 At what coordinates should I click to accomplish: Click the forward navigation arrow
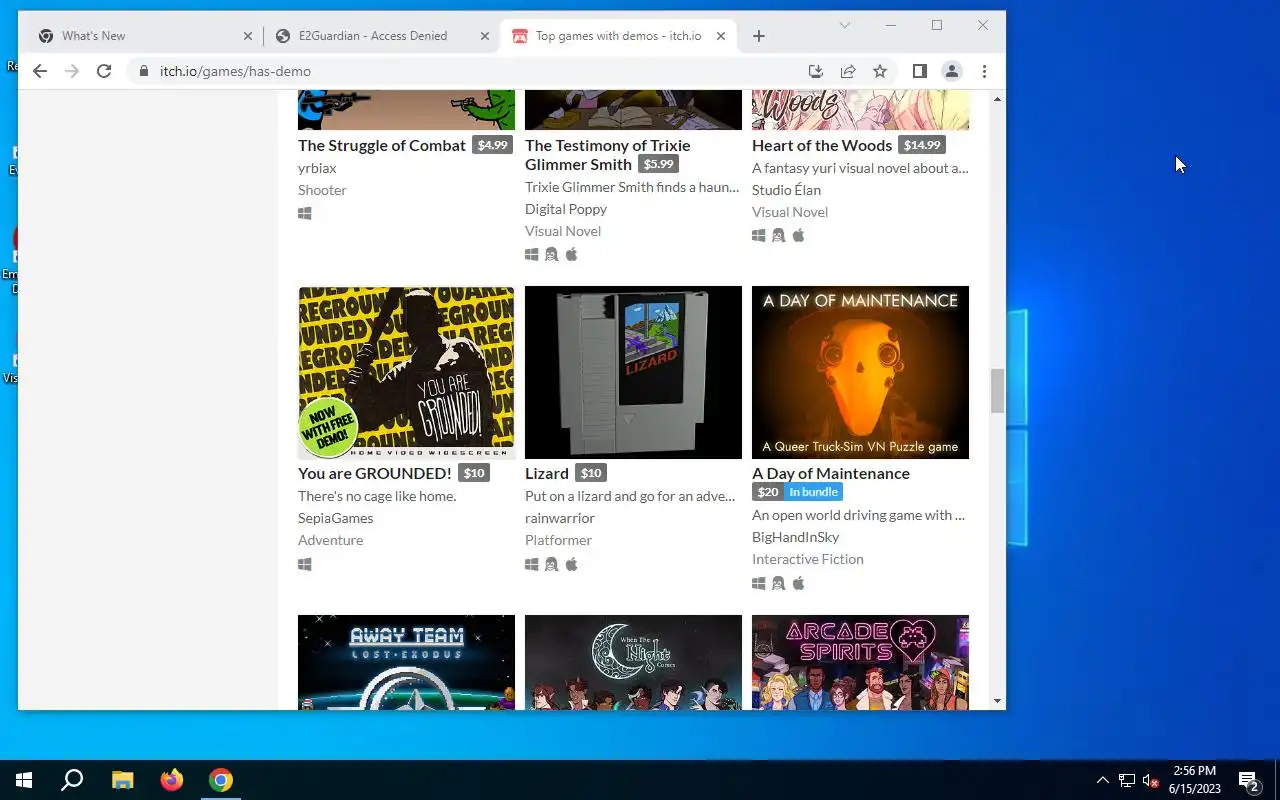(72, 71)
